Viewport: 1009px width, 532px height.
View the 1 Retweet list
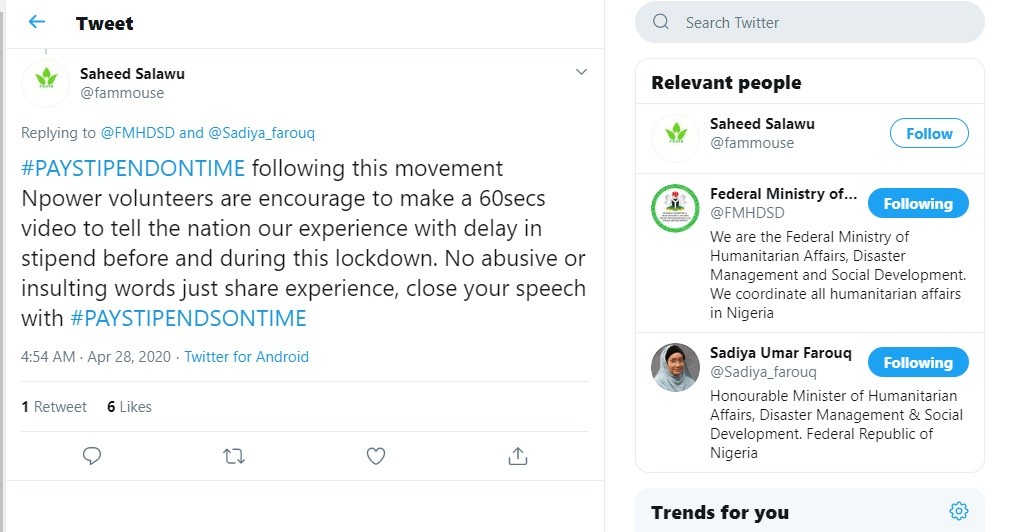(54, 407)
